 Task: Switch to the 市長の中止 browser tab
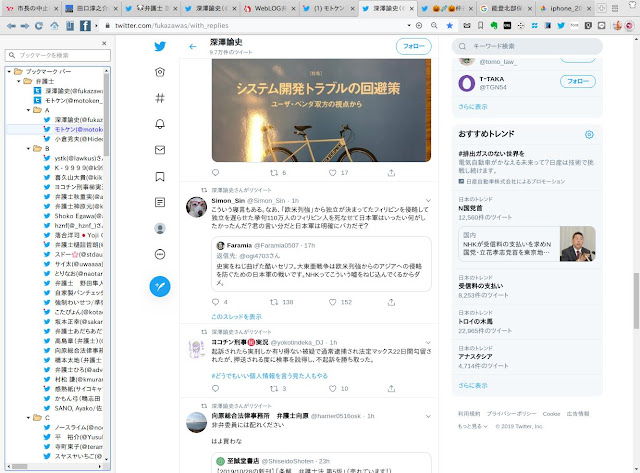click(32, 8)
